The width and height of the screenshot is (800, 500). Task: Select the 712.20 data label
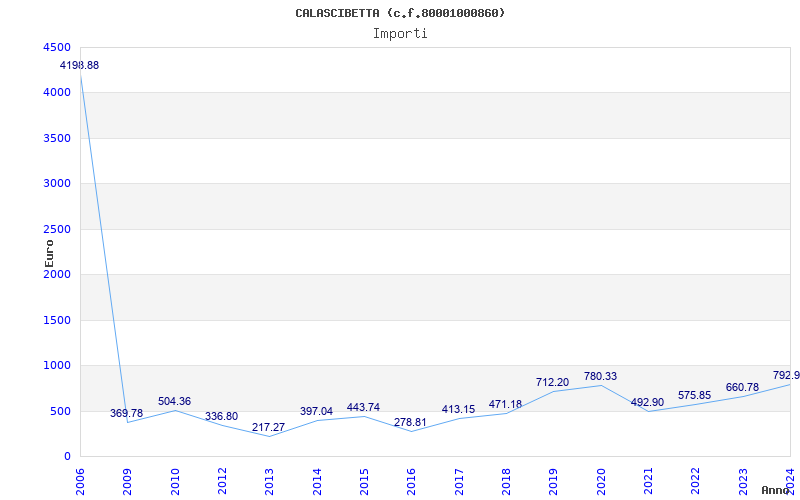pos(552,382)
